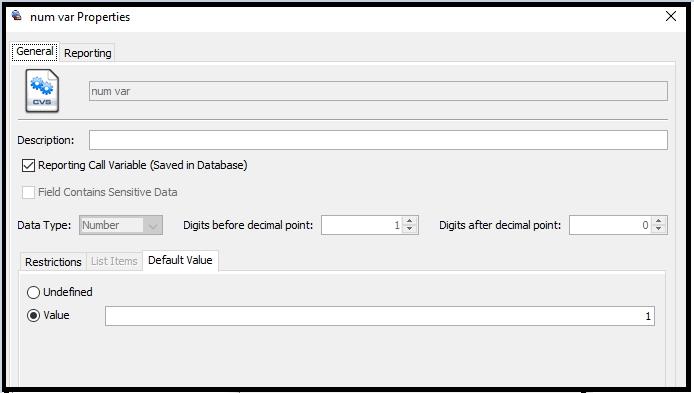694x393 pixels.
Task: Decrease digits after decimal point
Action: pos(659,229)
